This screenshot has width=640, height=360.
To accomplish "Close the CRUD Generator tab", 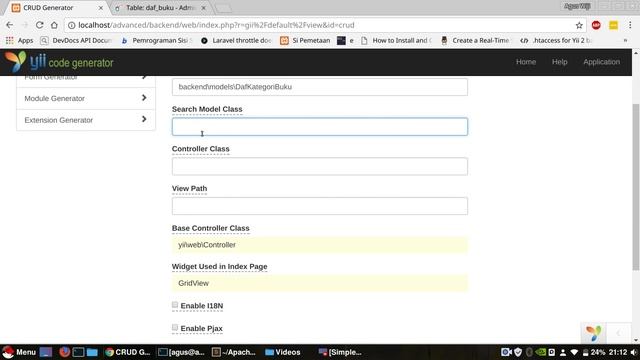I will tap(101, 8).
